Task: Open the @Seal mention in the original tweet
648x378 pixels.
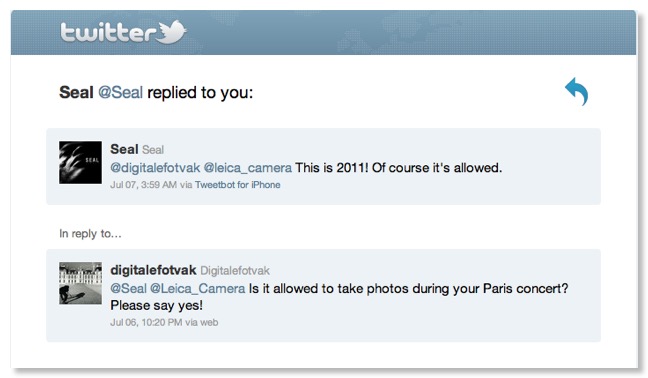Action: tap(128, 288)
